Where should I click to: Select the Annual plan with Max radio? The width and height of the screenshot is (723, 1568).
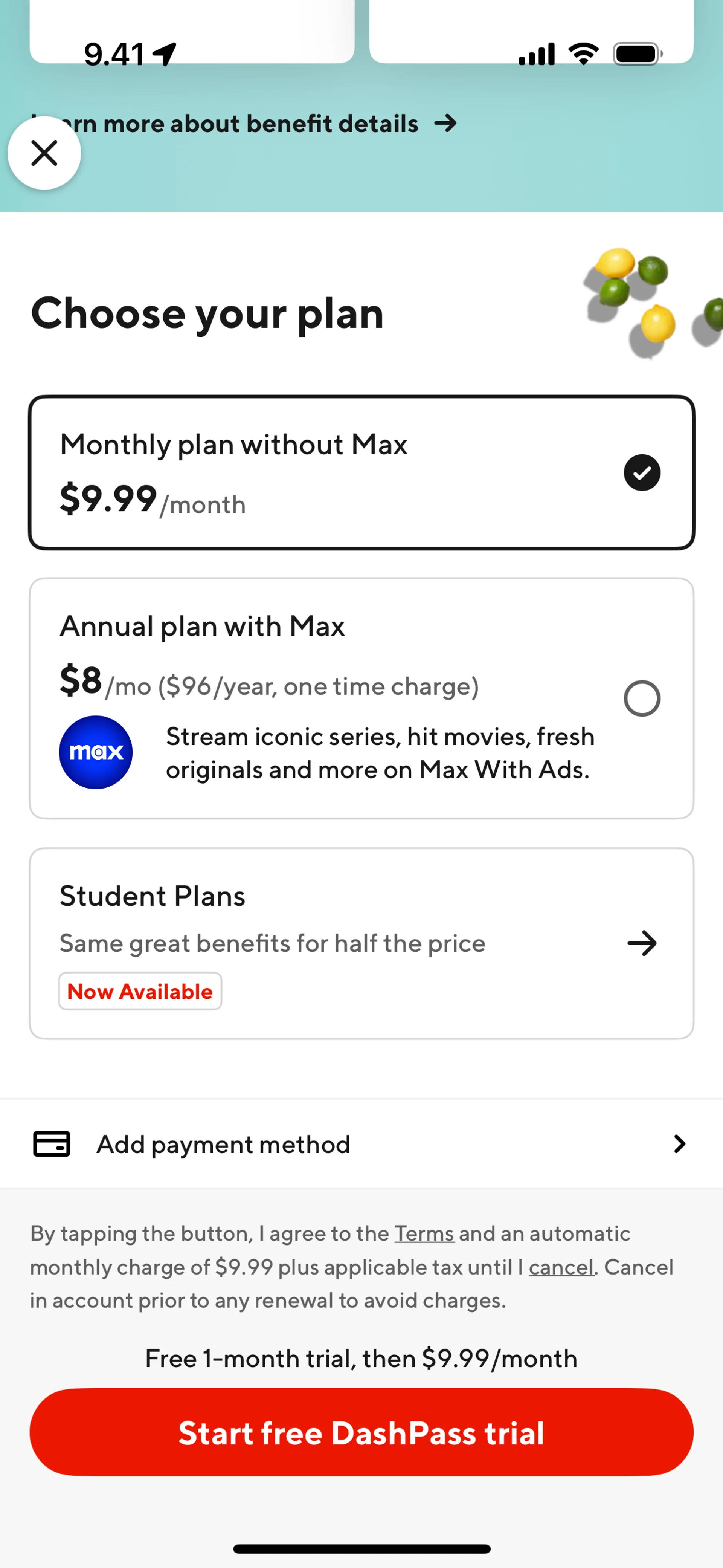642,698
